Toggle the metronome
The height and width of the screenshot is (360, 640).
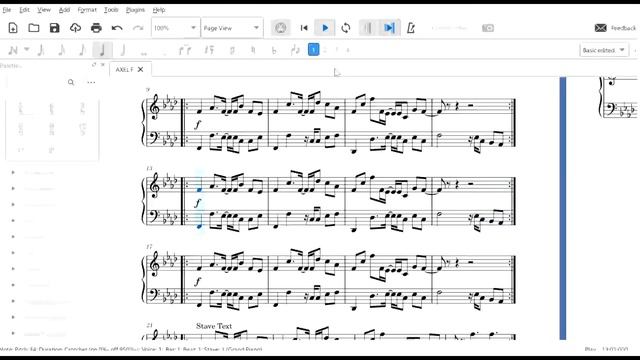tap(411, 28)
